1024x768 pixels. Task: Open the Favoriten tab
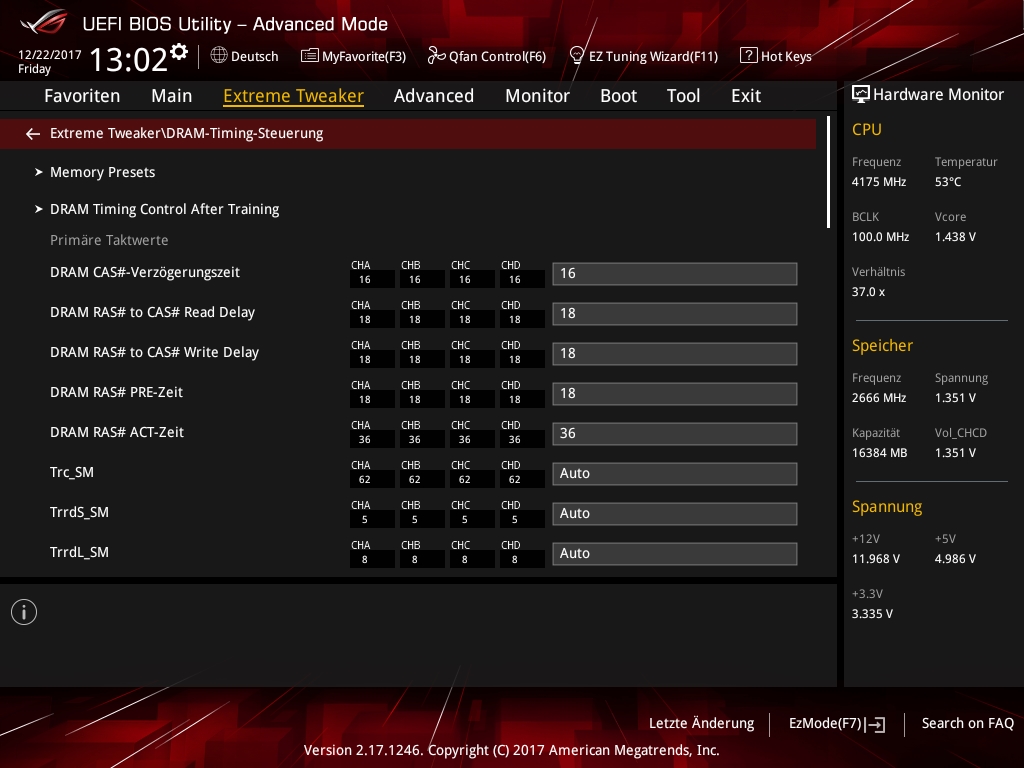click(x=82, y=96)
